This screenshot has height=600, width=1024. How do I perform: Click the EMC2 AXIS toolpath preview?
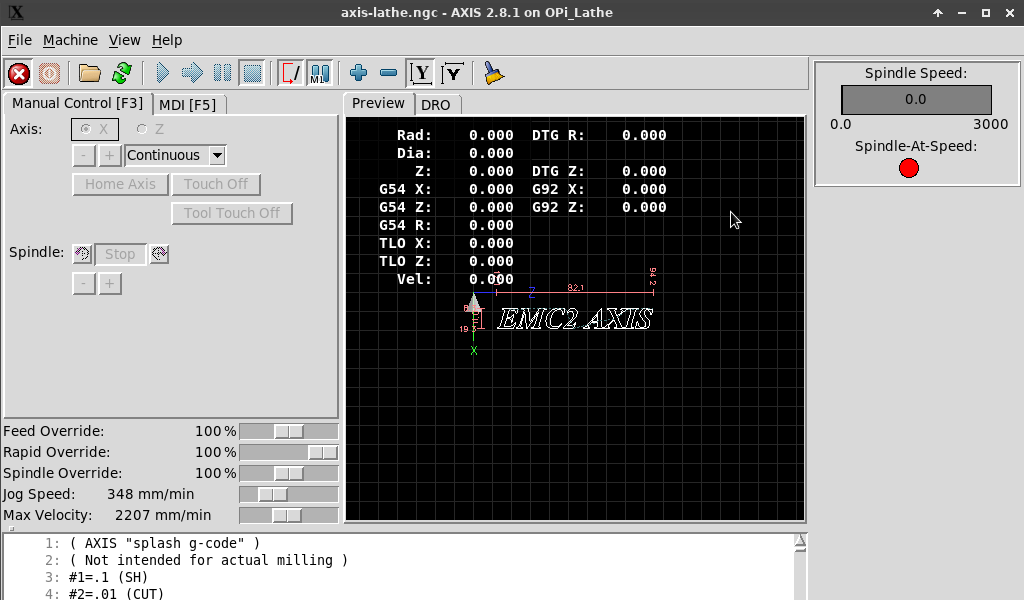coord(575,319)
